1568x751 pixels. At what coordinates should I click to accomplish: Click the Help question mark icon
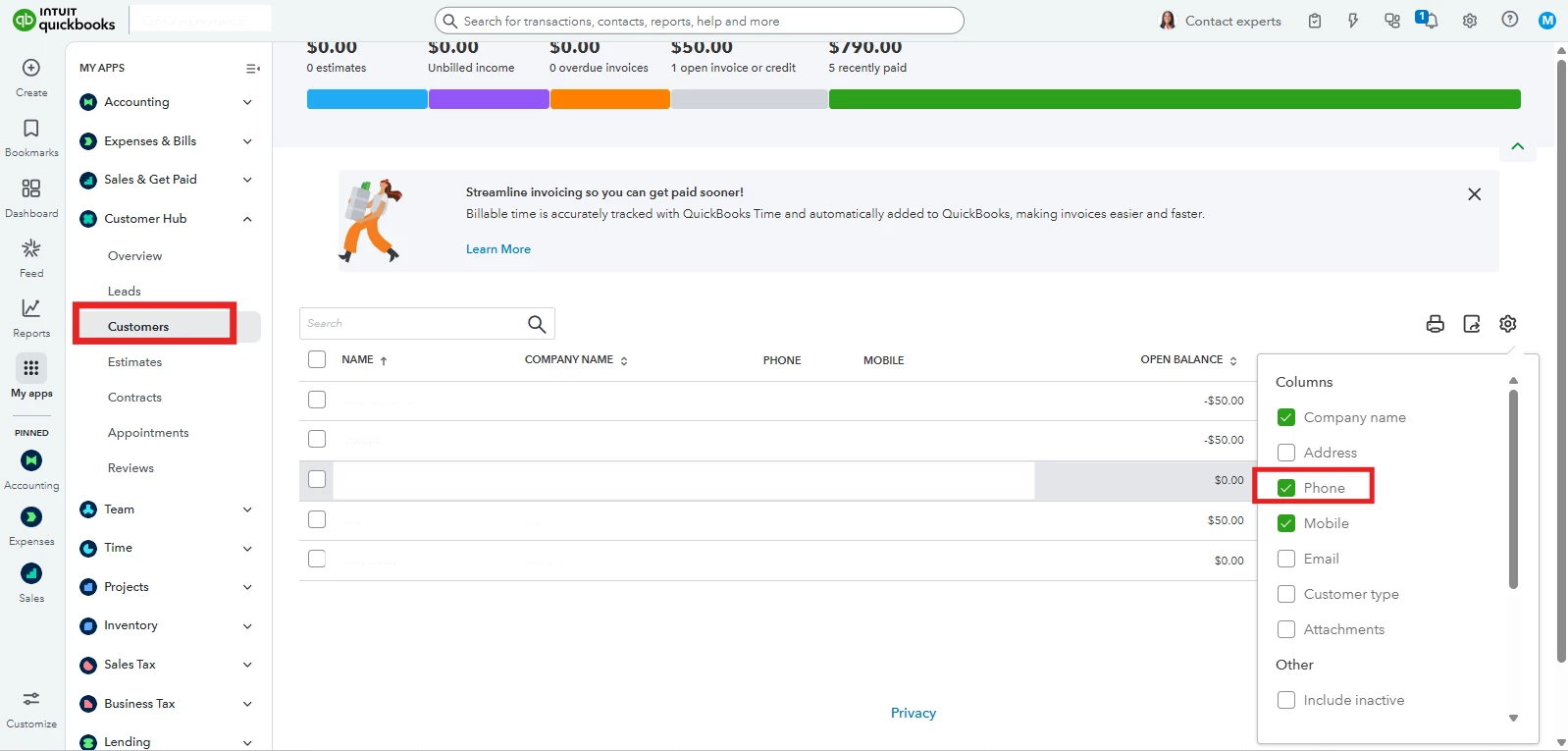[1510, 20]
